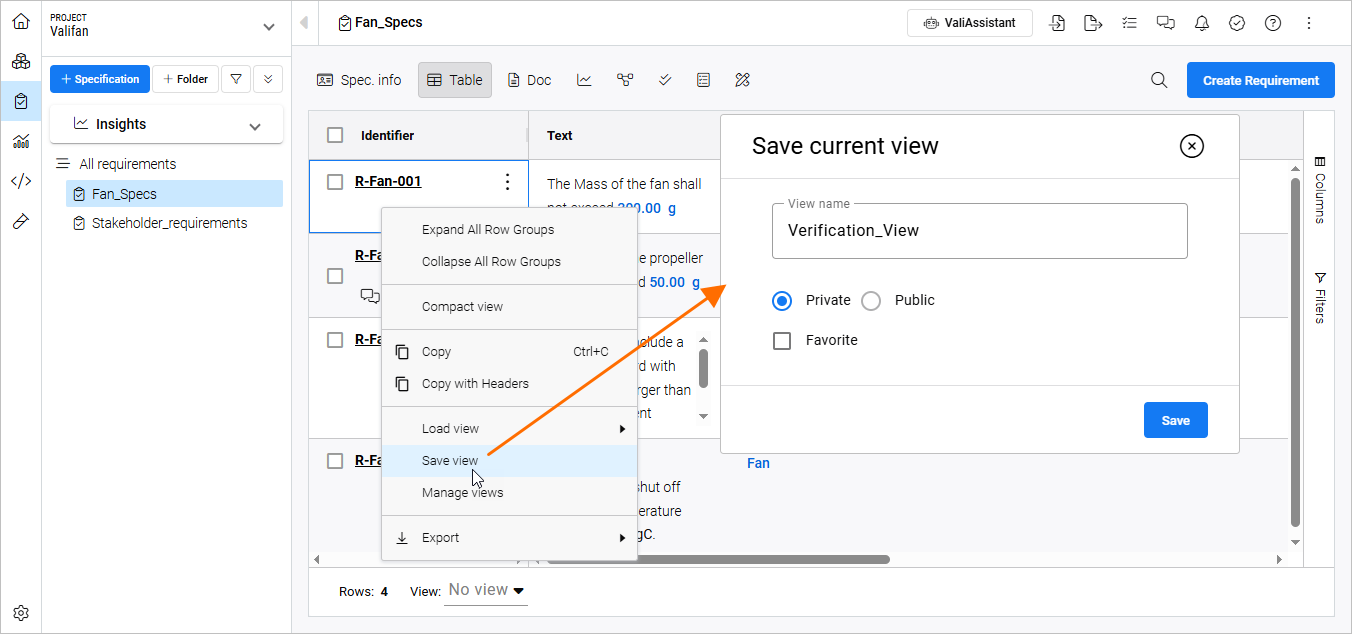Click the analytics chart view icon

point(584,80)
